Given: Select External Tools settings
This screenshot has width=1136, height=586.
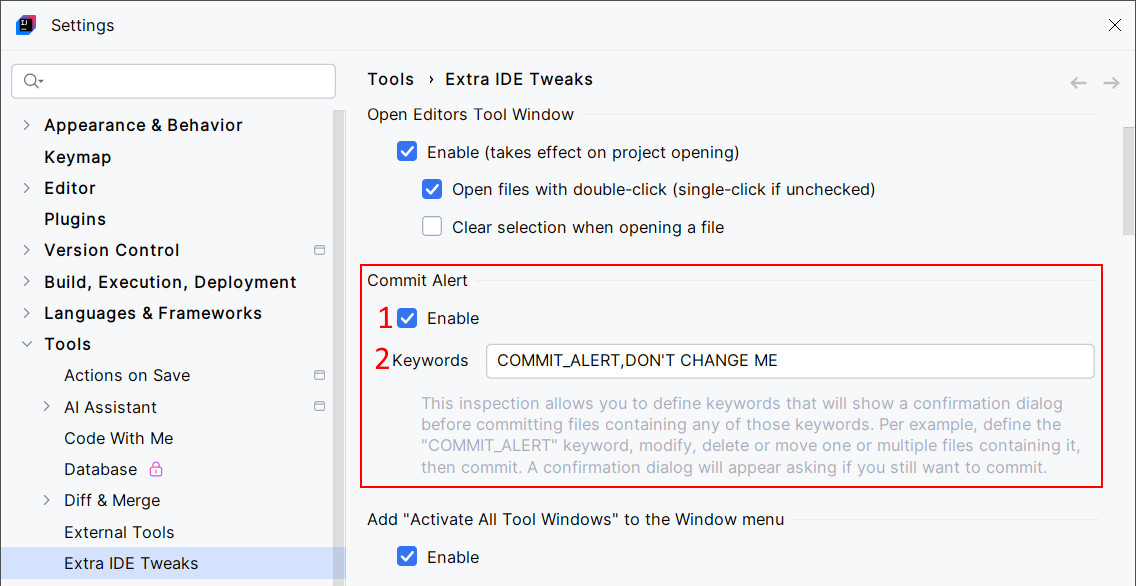Looking at the screenshot, I should [120, 532].
